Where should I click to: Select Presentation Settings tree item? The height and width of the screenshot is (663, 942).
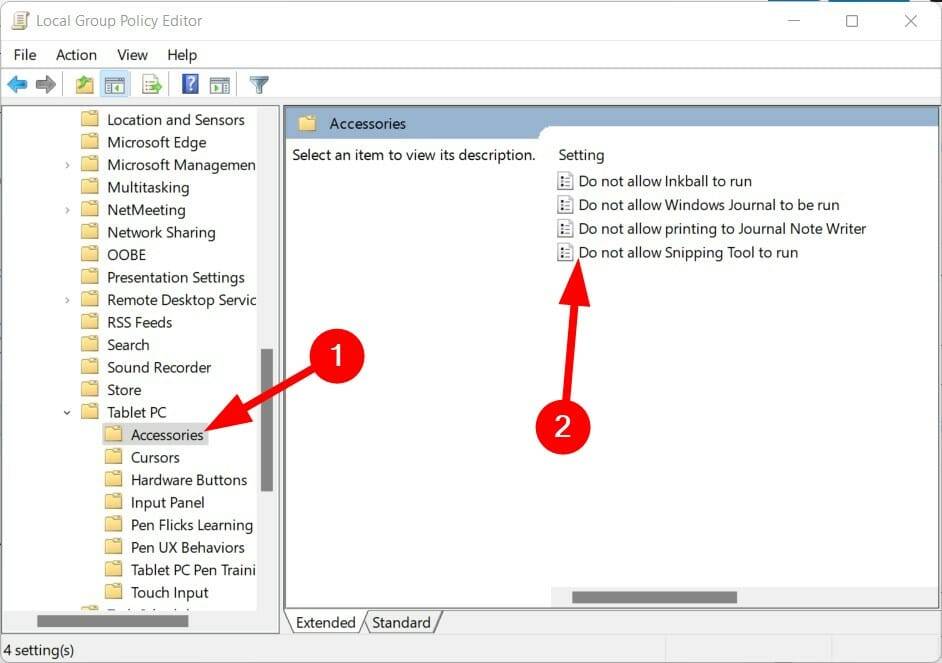coord(175,277)
